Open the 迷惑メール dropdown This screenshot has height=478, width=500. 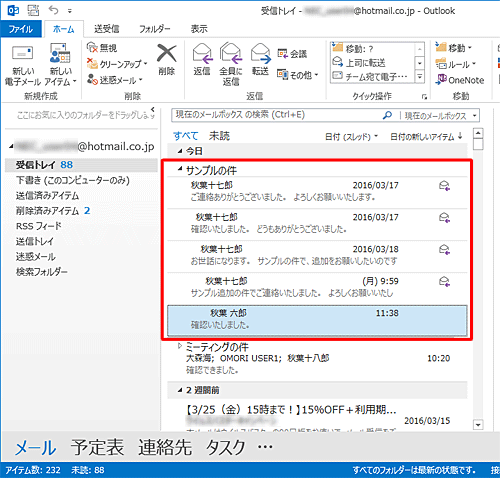coord(115,80)
